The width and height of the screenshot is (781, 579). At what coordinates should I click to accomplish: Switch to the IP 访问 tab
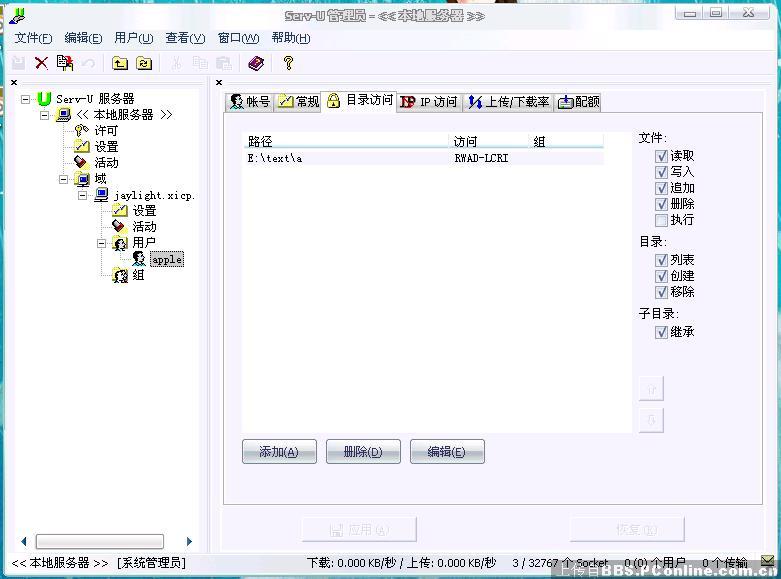[x=429, y=102]
